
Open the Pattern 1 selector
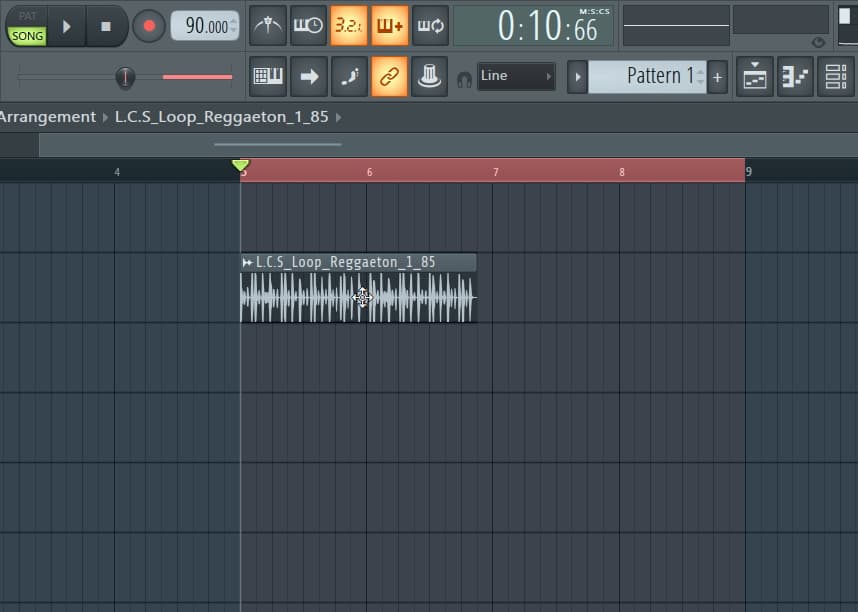646,76
